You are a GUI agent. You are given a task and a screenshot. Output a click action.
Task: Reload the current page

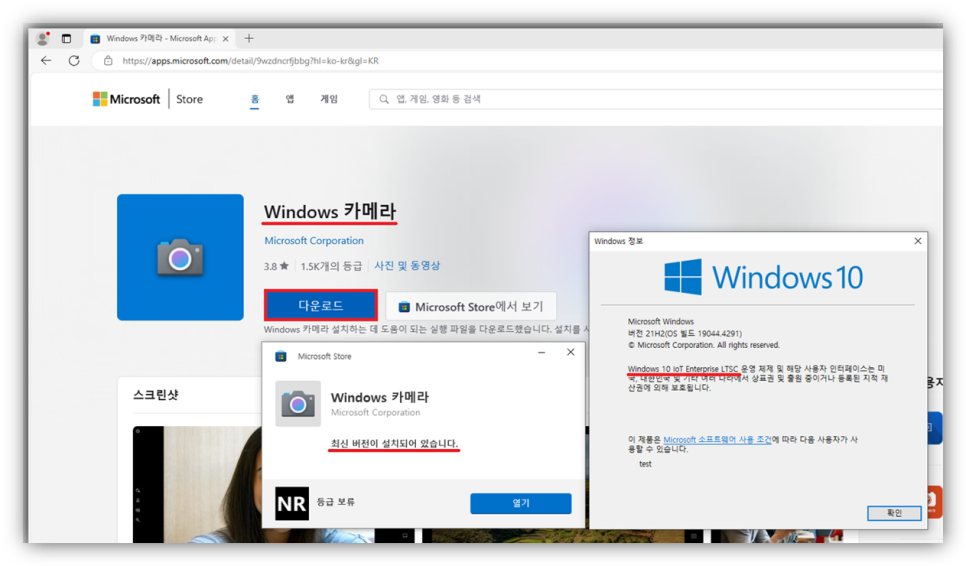point(74,60)
